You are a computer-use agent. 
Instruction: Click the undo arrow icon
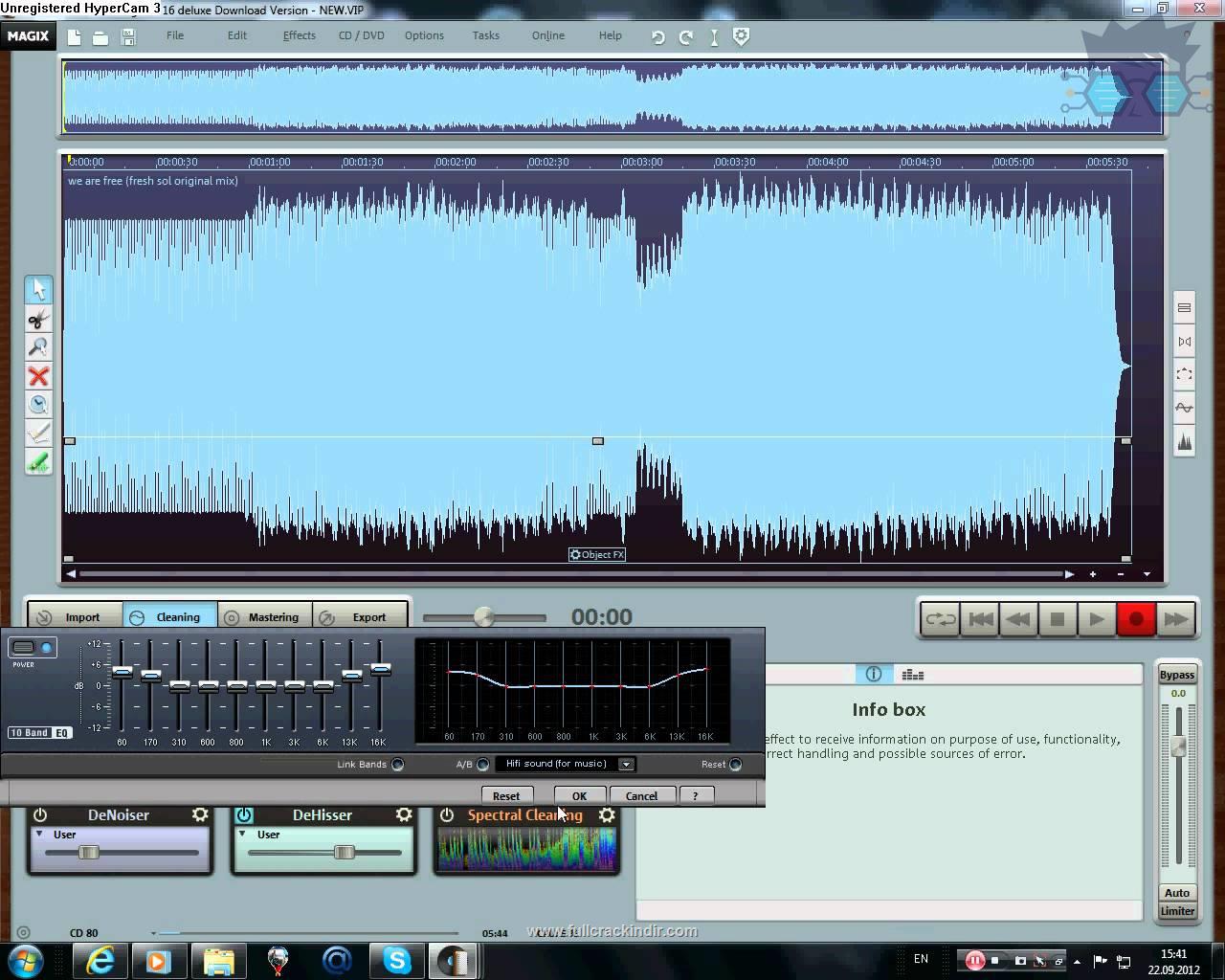point(658,37)
